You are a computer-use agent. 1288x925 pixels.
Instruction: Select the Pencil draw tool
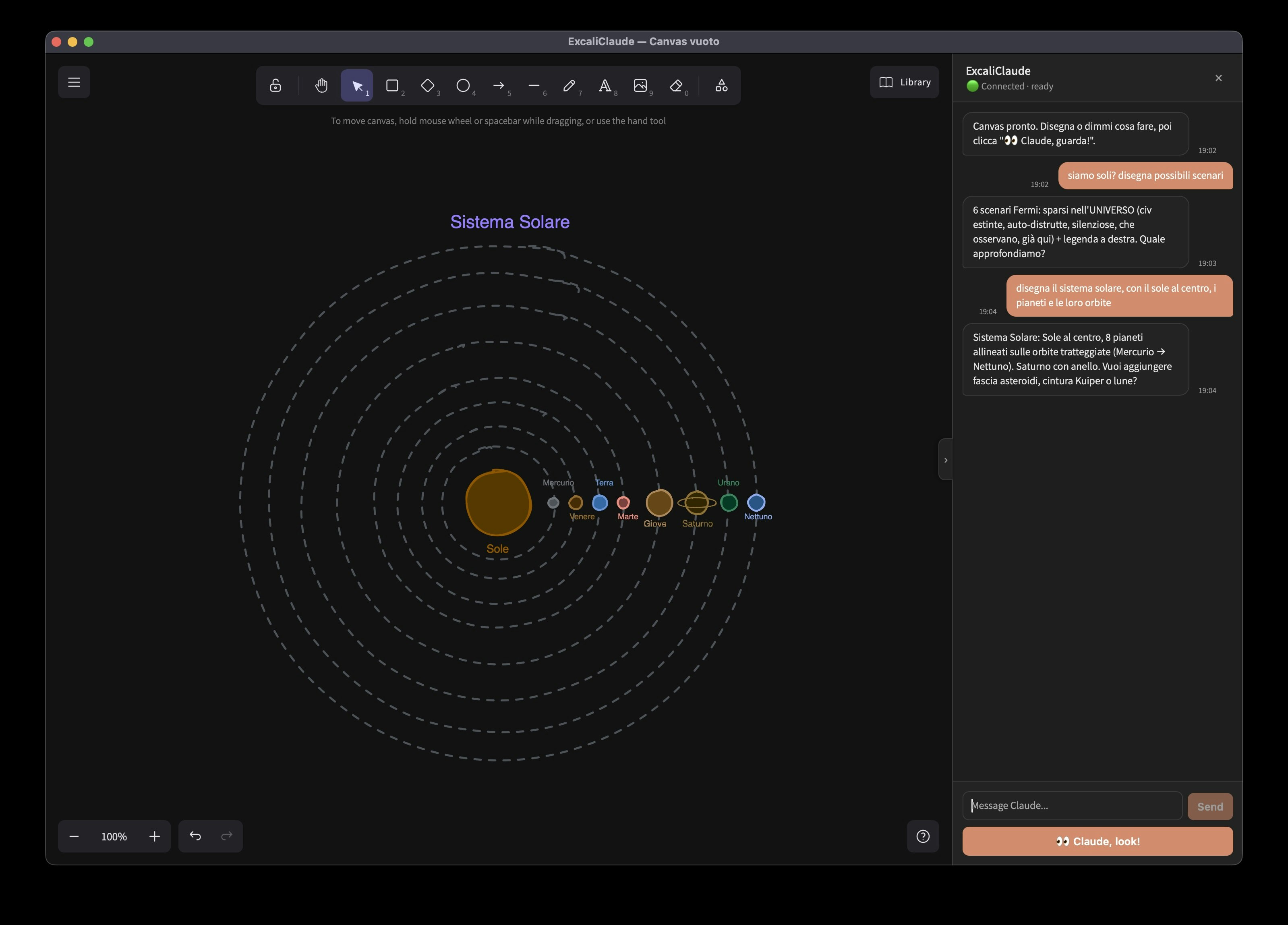[569, 85]
